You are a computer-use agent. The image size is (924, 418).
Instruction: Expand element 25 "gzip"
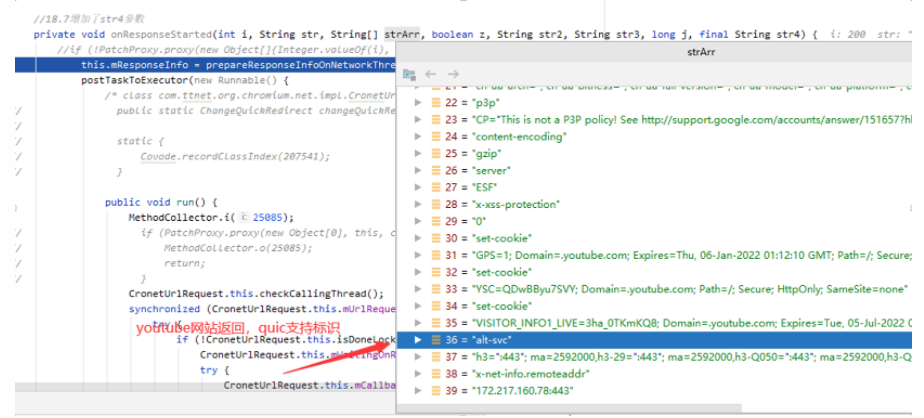click(x=418, y=153)
